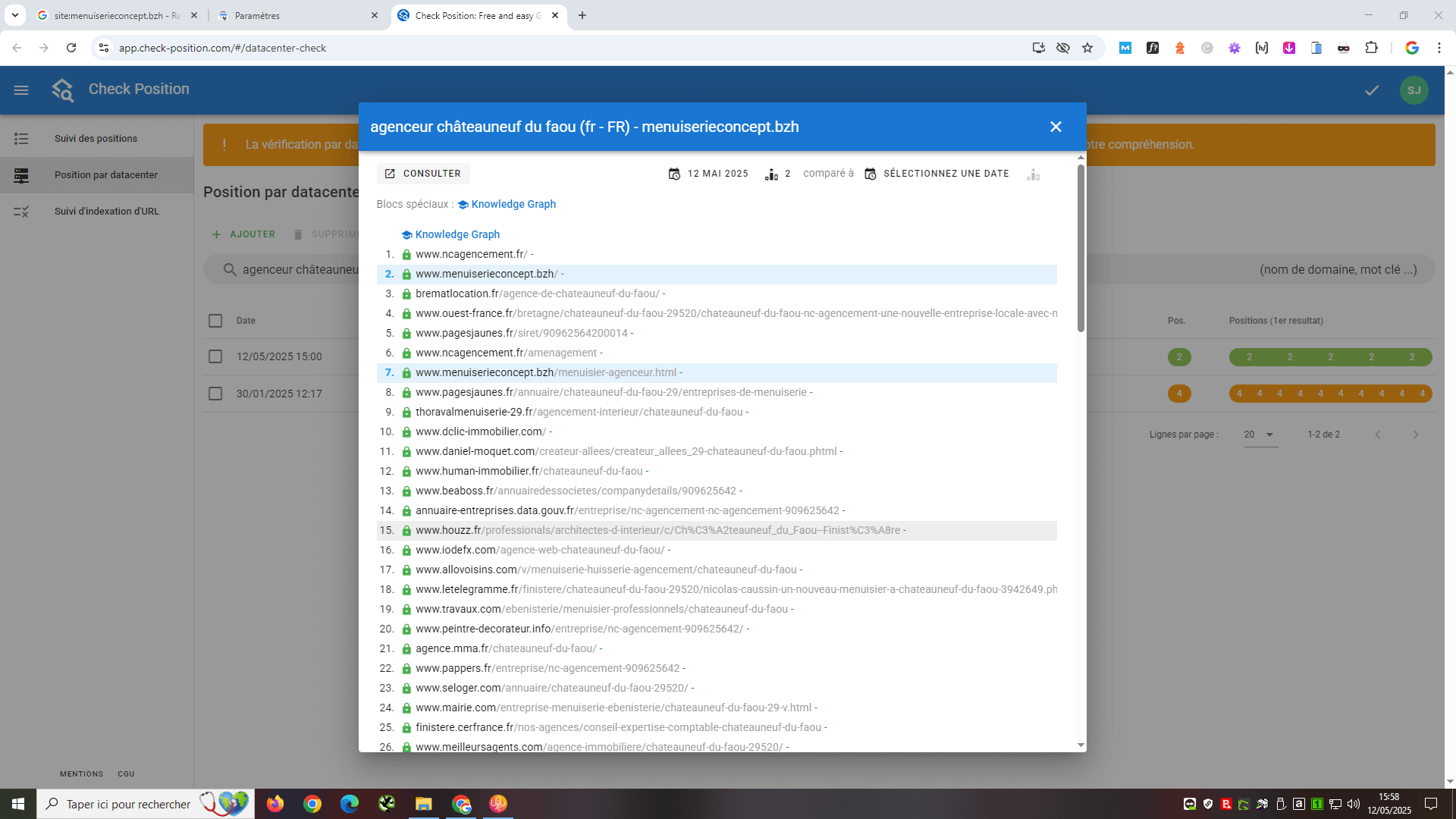Switch to the Paramètres browser tab

298,15
